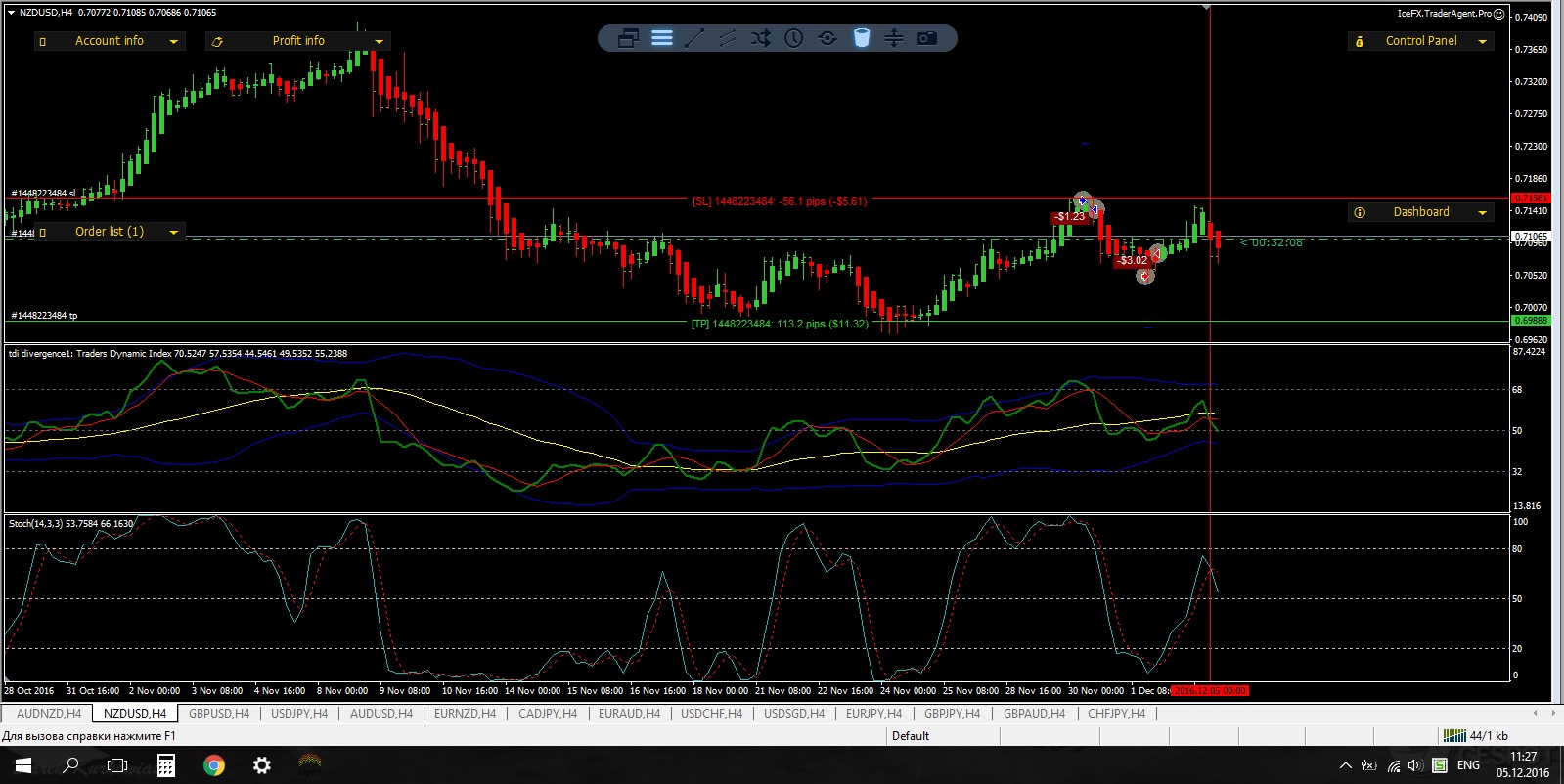Open Task View on the taskbar

click(x=117, y=765)
